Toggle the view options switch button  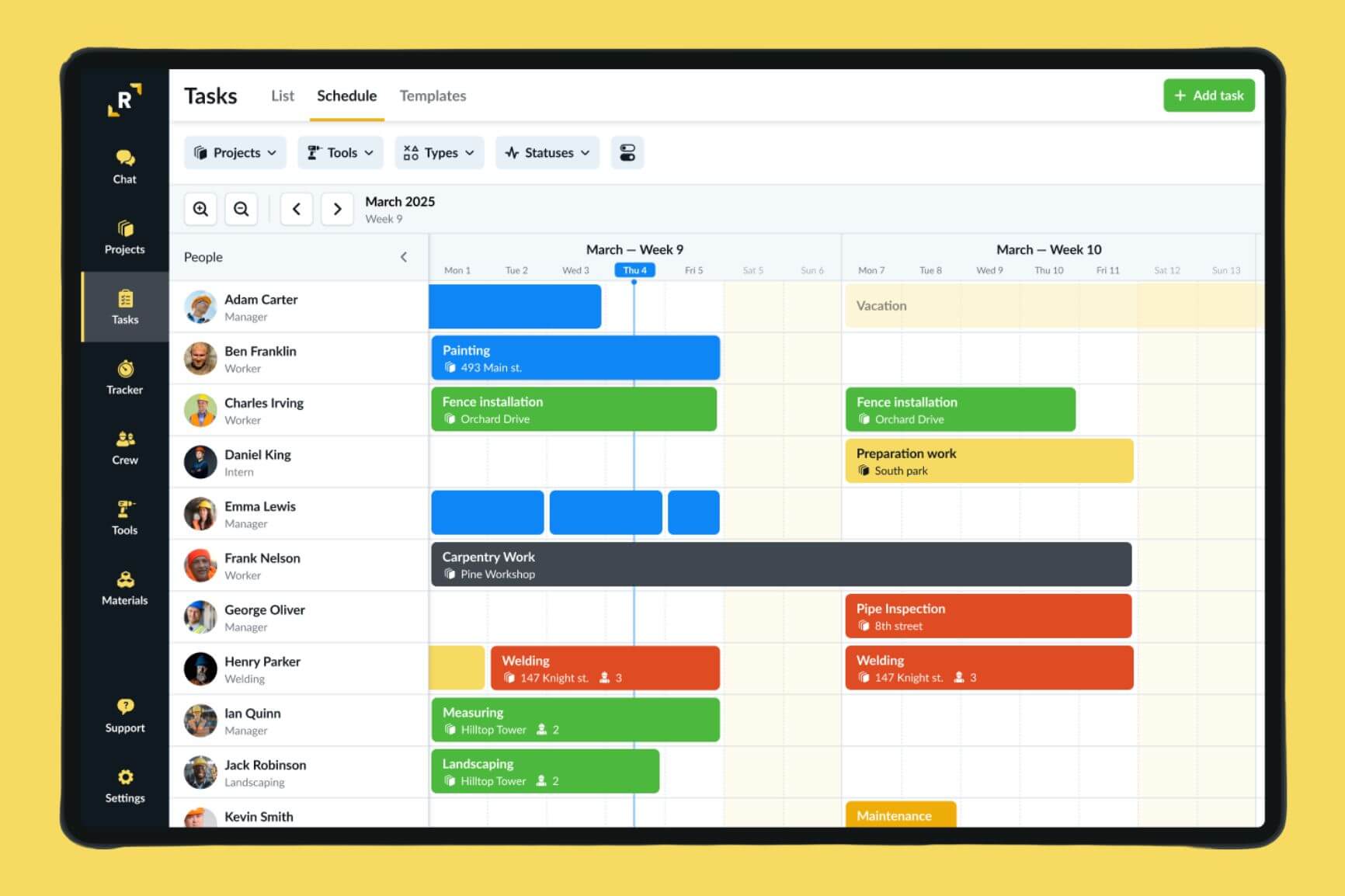[627, 153]
